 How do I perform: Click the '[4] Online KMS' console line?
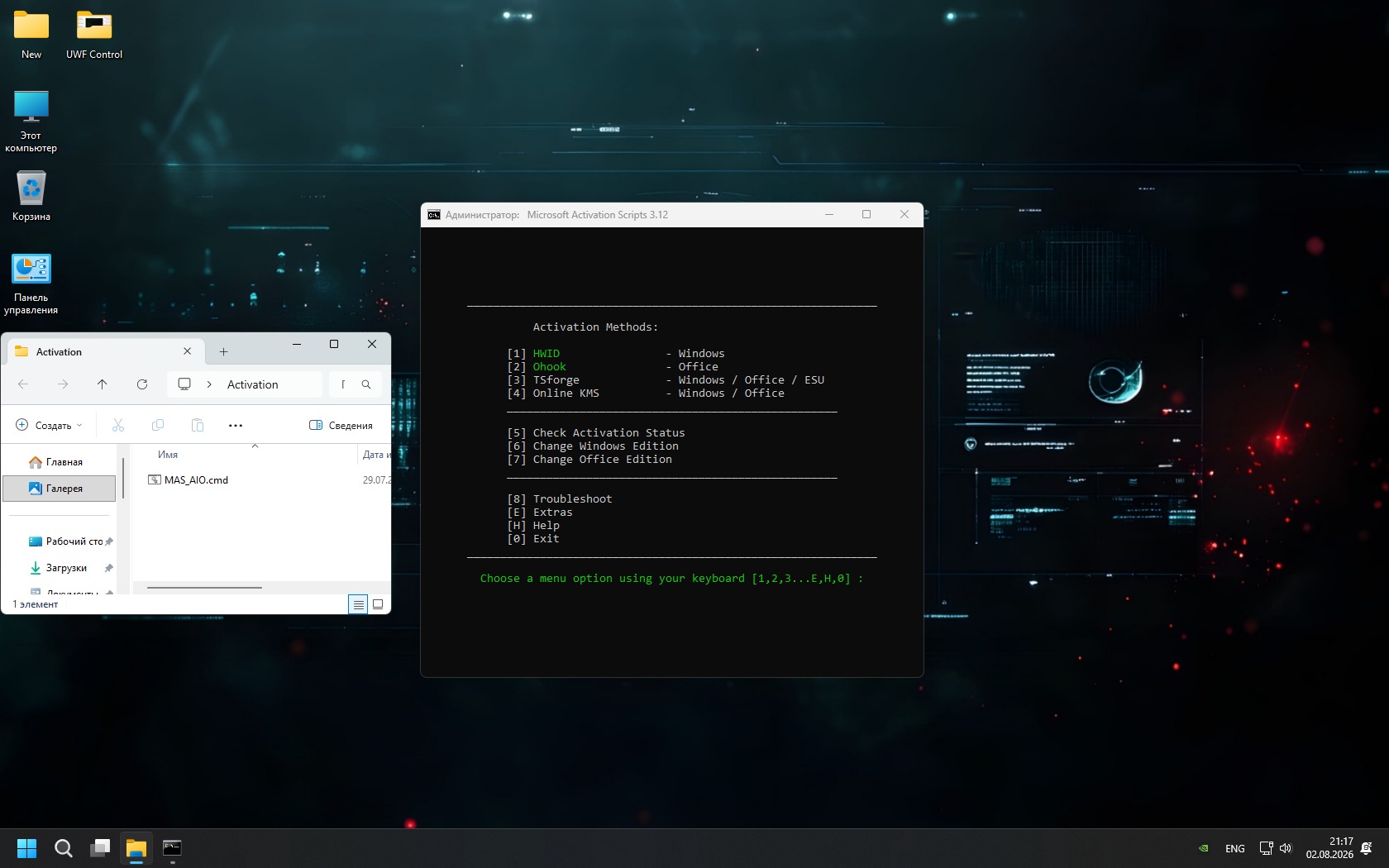click(x=646, y=393)
